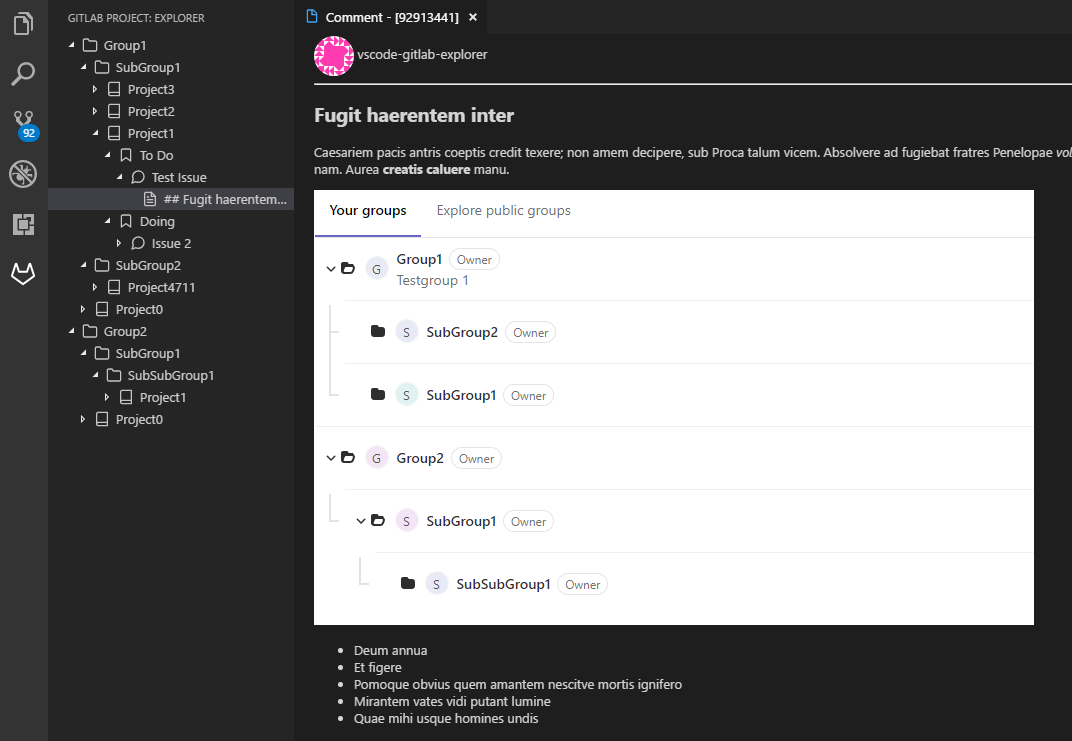The width and height of the screenshot is (1072, 741).
Task: Expand the Issue 2 tree item
Action: 119,243
